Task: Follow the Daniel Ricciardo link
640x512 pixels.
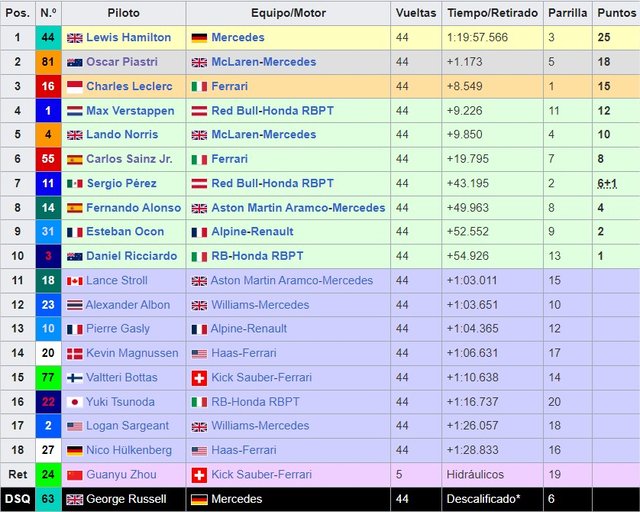Action: point(131,256)
